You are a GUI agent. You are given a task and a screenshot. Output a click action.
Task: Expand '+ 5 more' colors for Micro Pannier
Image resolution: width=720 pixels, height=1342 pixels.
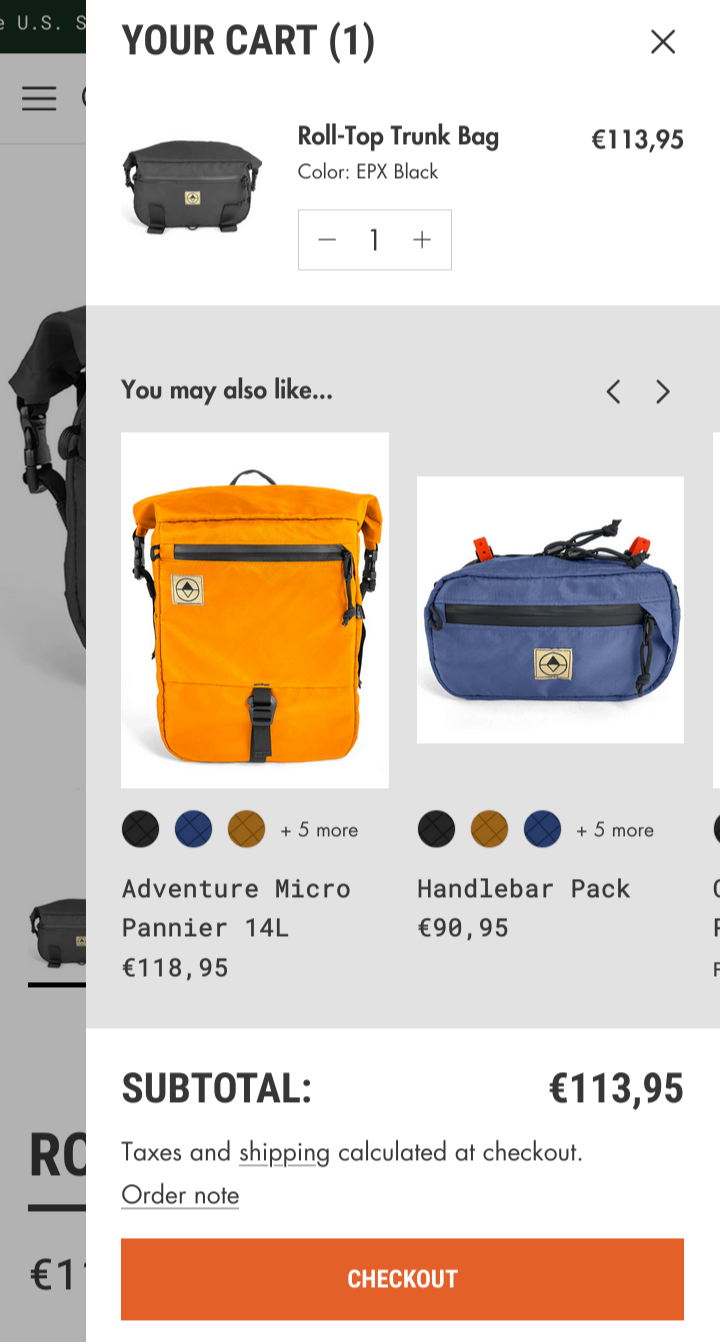pyautogui.click(x=319, y=830)
